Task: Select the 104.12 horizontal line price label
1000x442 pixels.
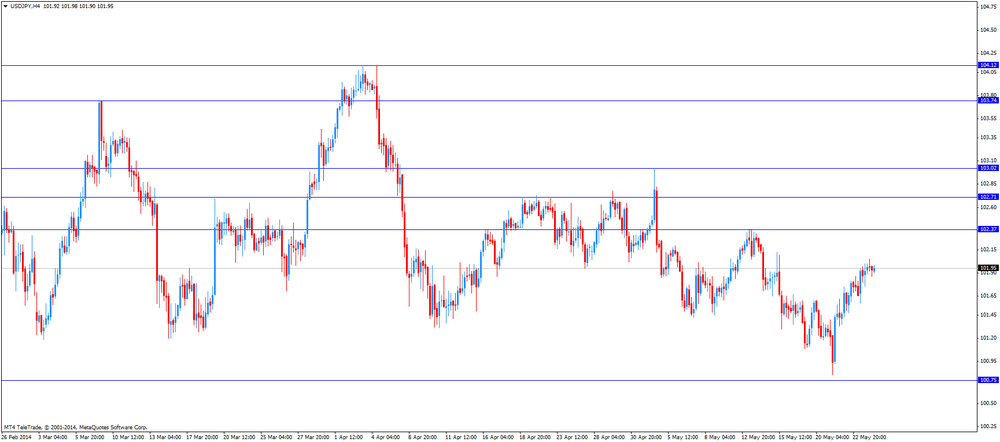Action: (x=988, y=65)
